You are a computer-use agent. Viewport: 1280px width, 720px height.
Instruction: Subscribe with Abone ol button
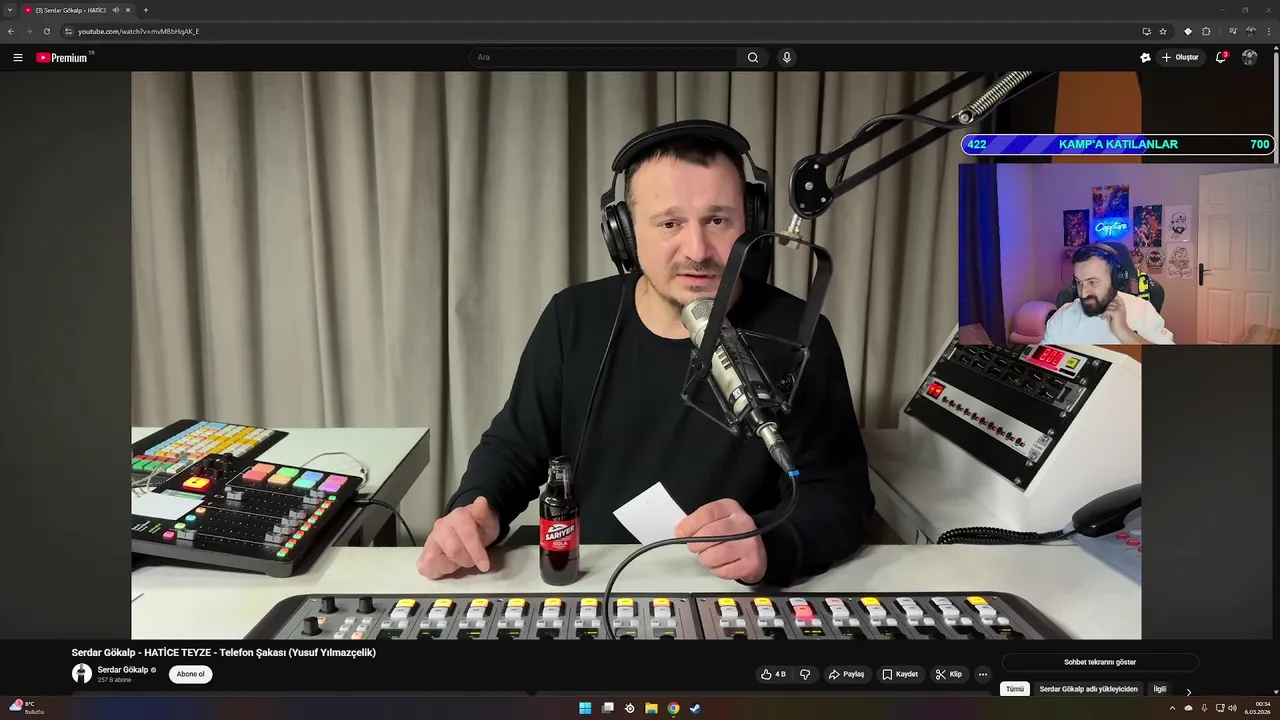tap(190, 674)
